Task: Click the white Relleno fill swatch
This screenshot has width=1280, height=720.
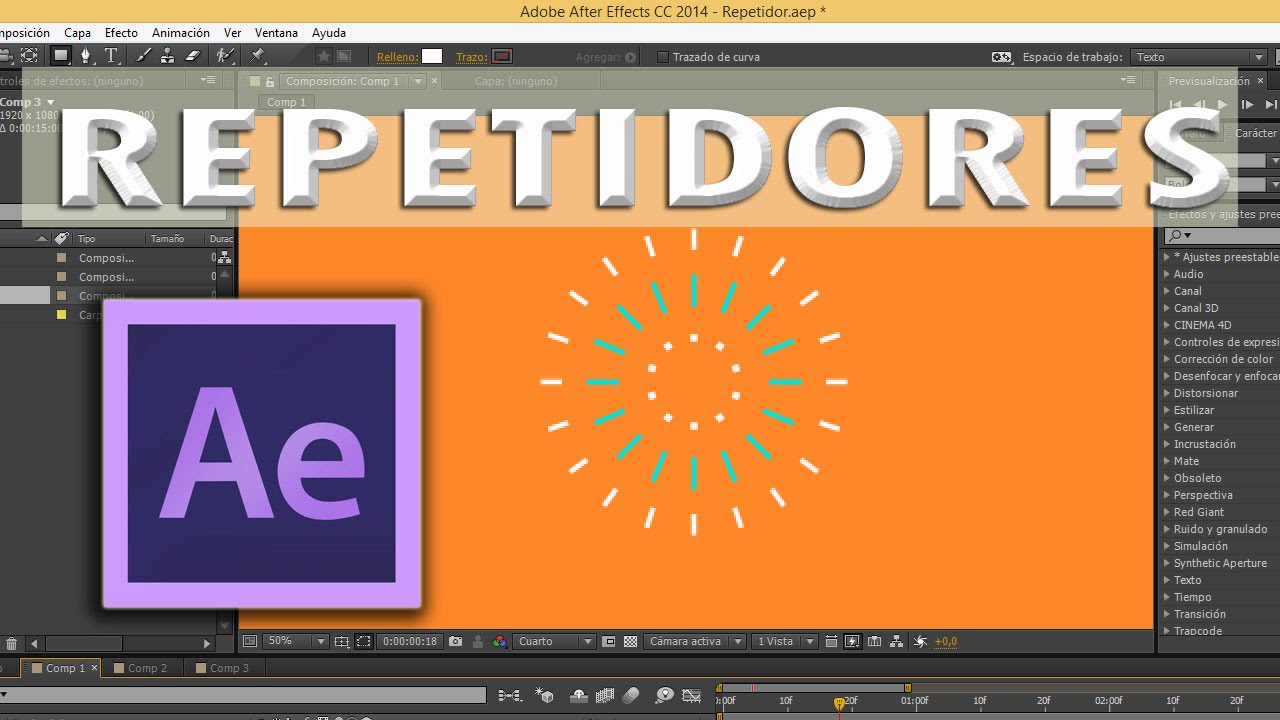Action: pos(432,57)
